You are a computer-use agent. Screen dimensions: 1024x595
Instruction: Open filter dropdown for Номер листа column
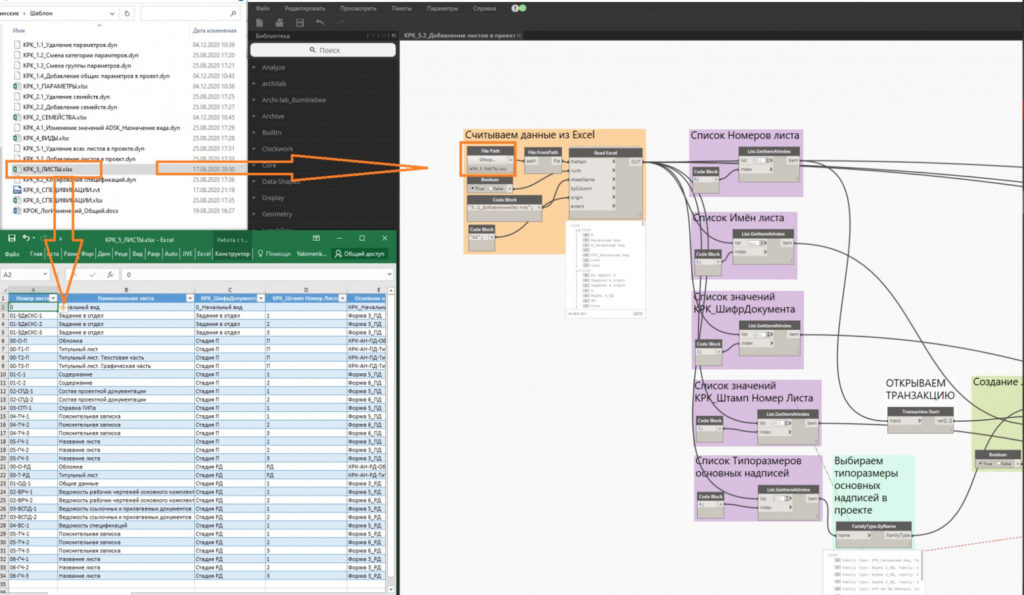[x=53, y=298]
